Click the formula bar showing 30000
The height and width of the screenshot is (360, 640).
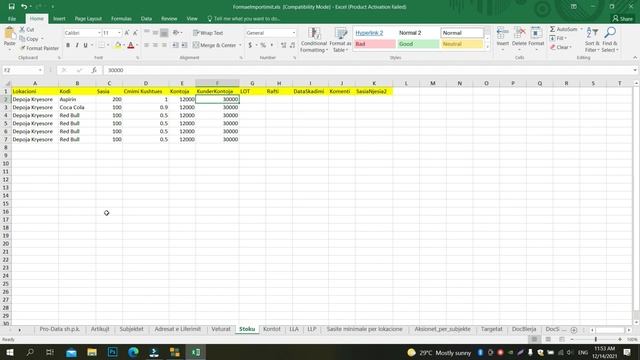[367, 70]
